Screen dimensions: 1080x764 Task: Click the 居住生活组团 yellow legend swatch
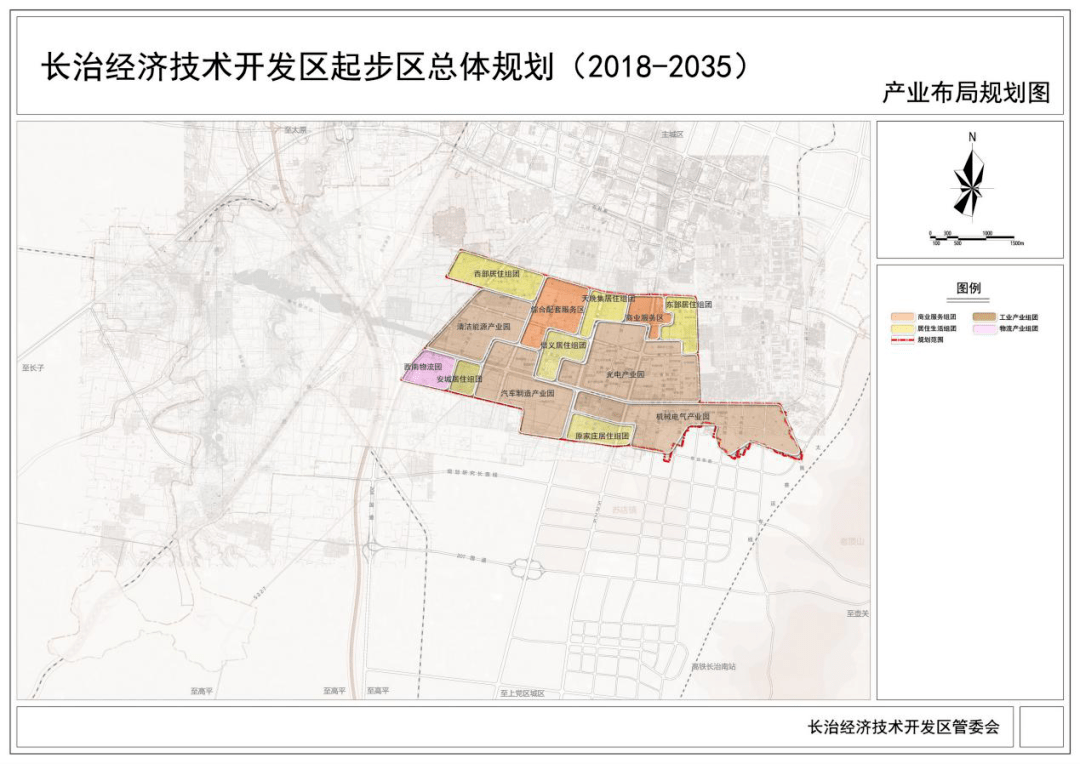(x=902, y=329)
